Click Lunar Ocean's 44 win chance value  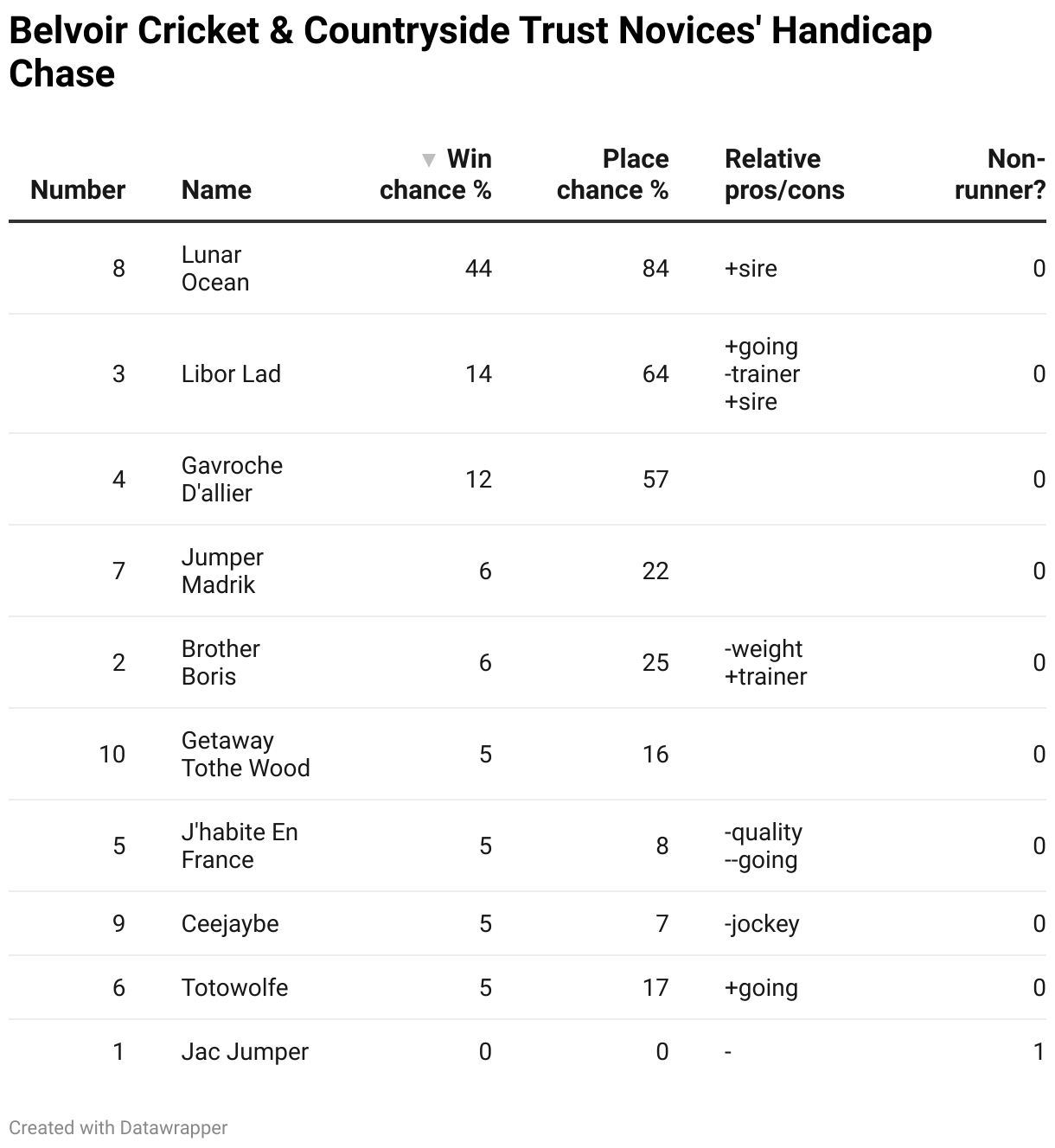[x=478, y=268]
